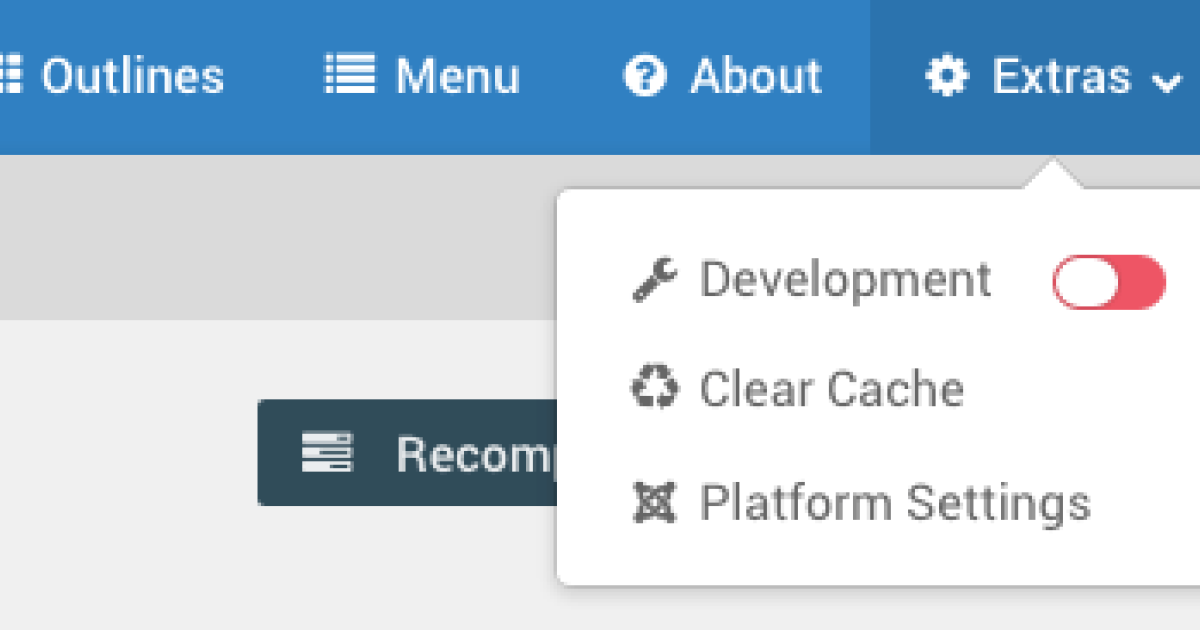Click the Platform Settings Joomla icon

point(654,502)
